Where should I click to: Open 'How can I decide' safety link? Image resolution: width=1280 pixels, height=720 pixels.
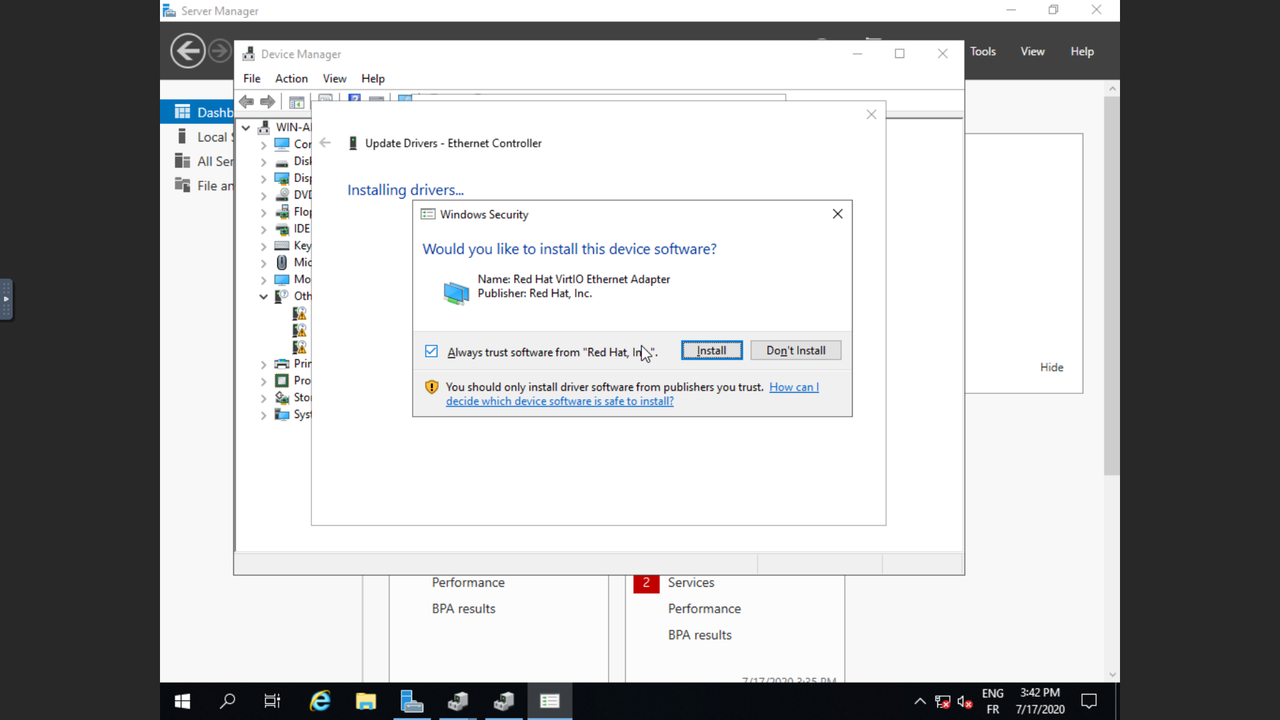pyautogui.click(x=632, y=394)
